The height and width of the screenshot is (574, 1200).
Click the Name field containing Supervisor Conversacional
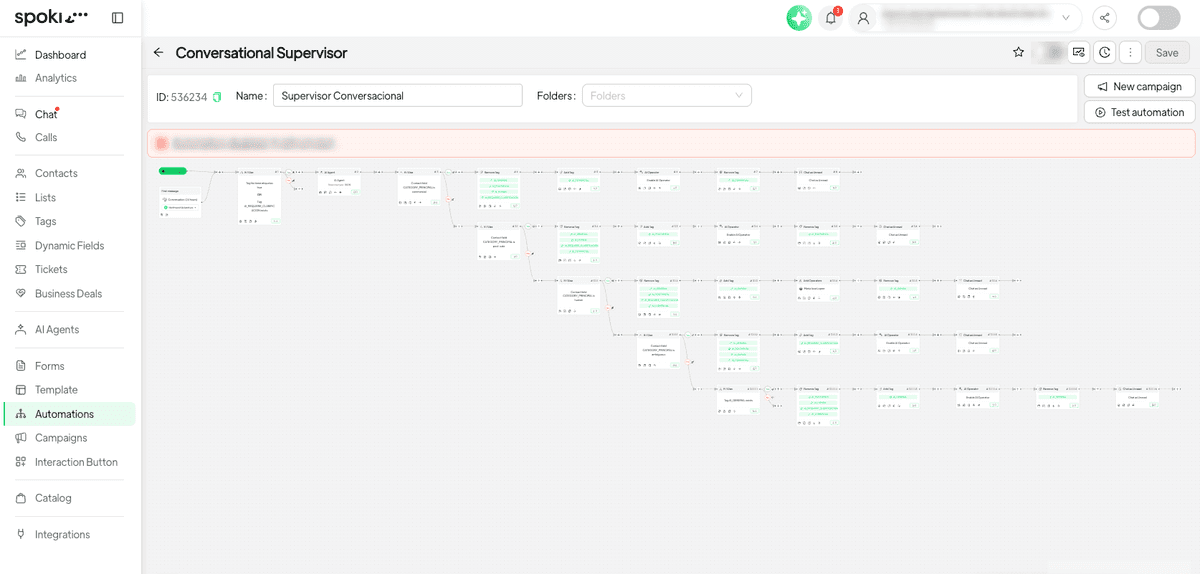click(x=398, y=95)
